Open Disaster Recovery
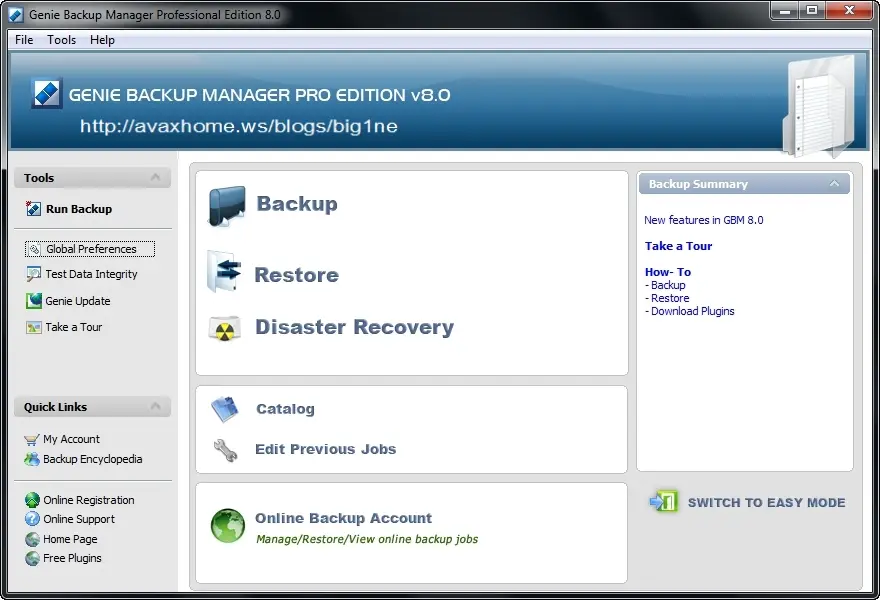Viewport: 880px width, 600px height. click(354, 327)
